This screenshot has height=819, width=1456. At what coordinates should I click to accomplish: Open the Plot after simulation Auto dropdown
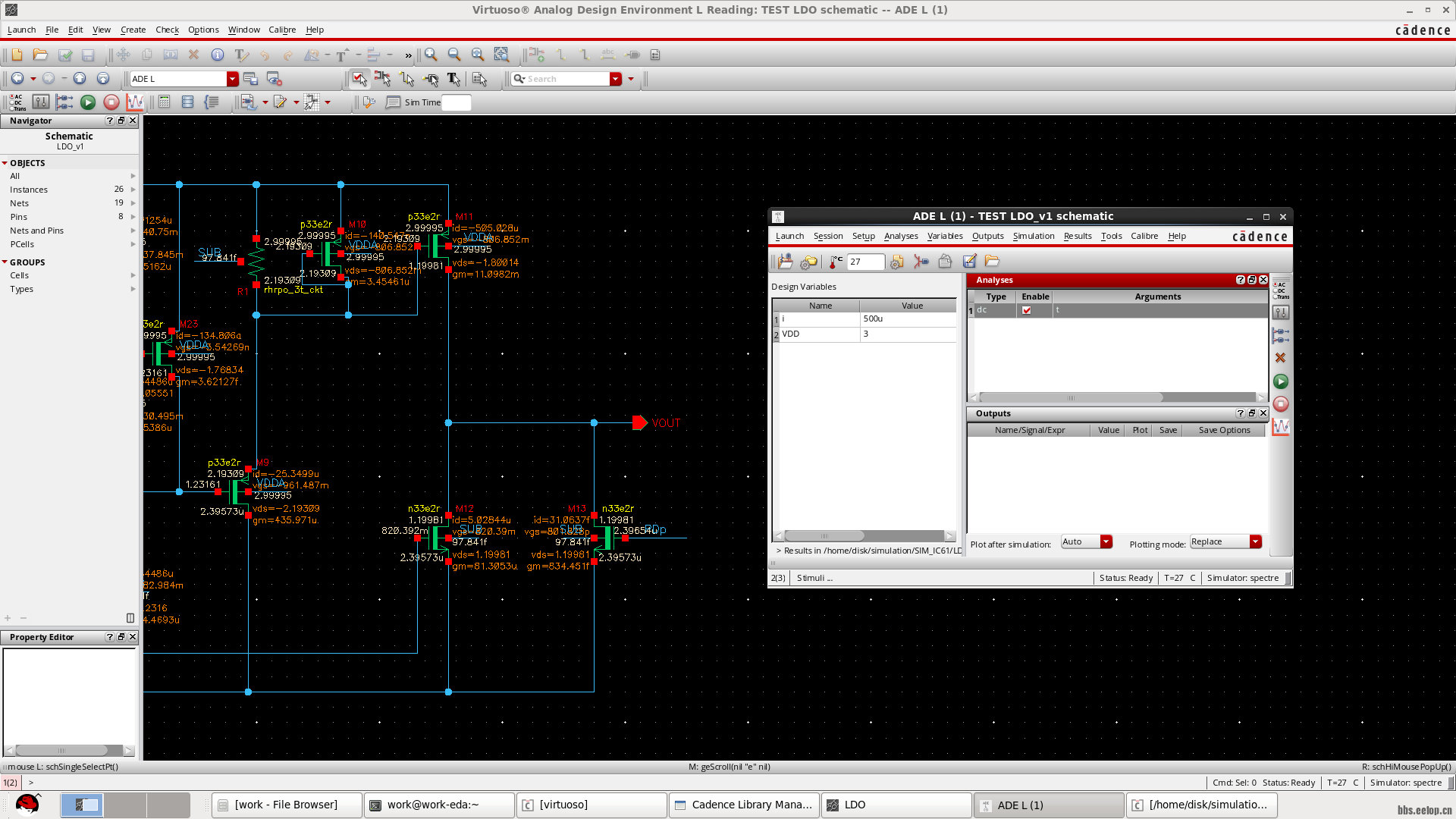1106,541
